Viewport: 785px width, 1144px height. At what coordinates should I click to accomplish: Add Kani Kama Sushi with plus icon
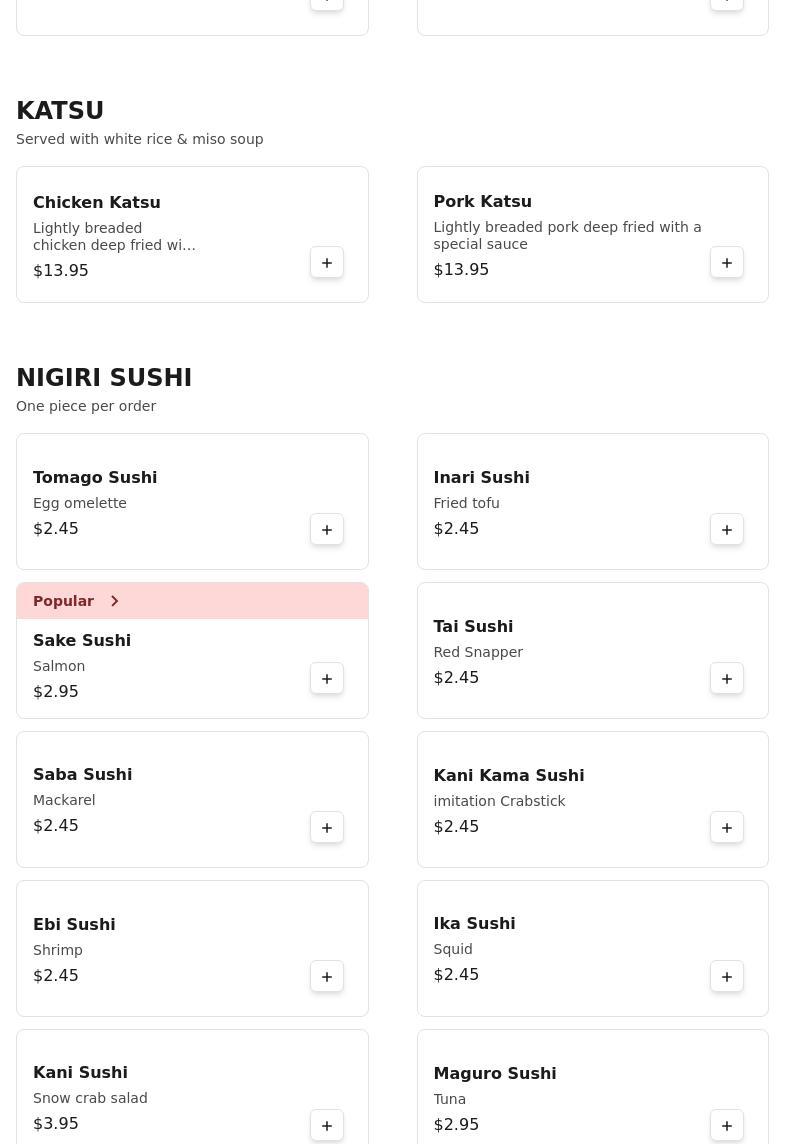tap(727, 828)
